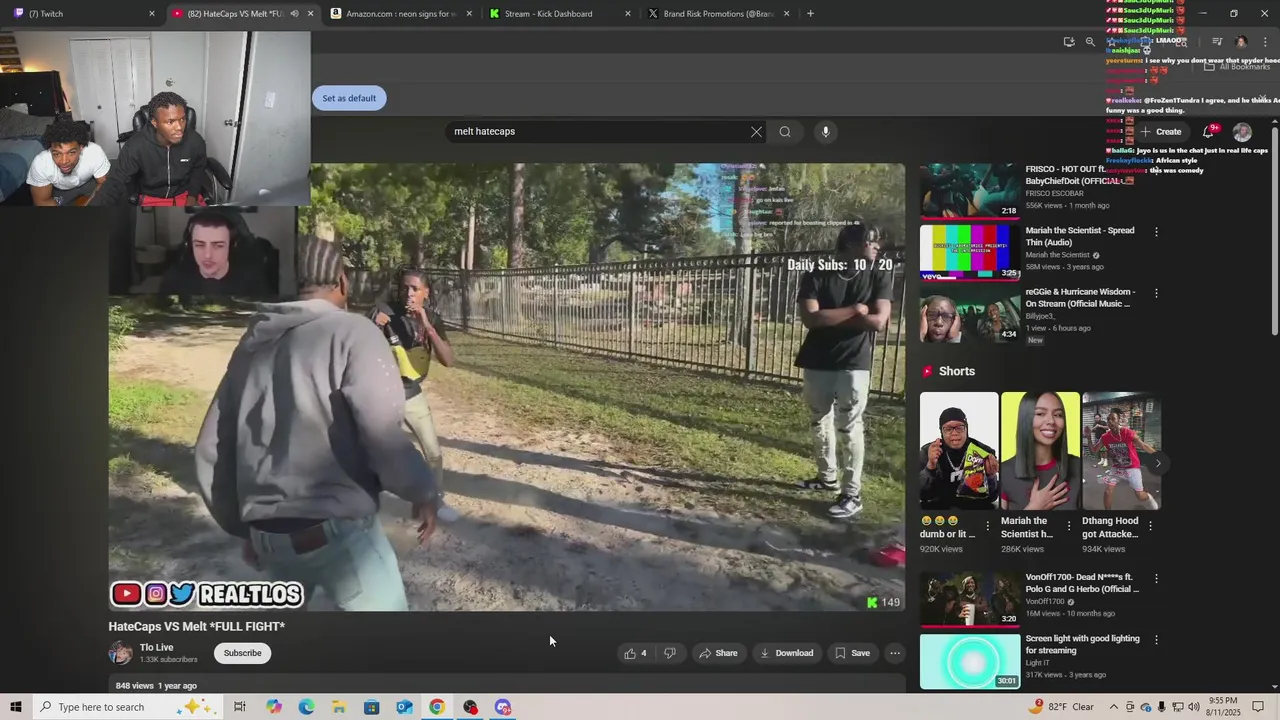Dislike the video with thumbs down

(x=670, y=653)
